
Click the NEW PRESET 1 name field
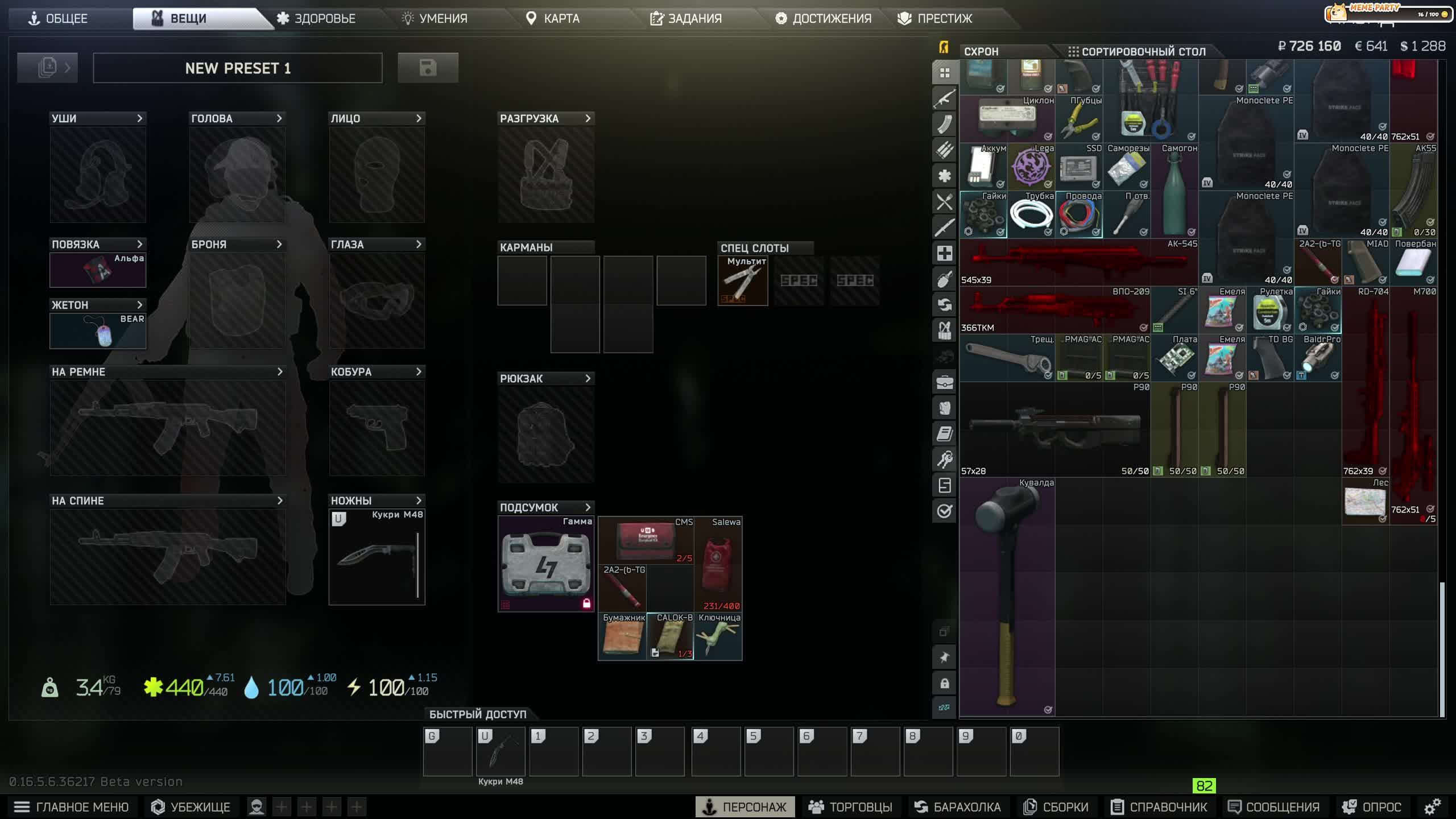pos(238,68)
